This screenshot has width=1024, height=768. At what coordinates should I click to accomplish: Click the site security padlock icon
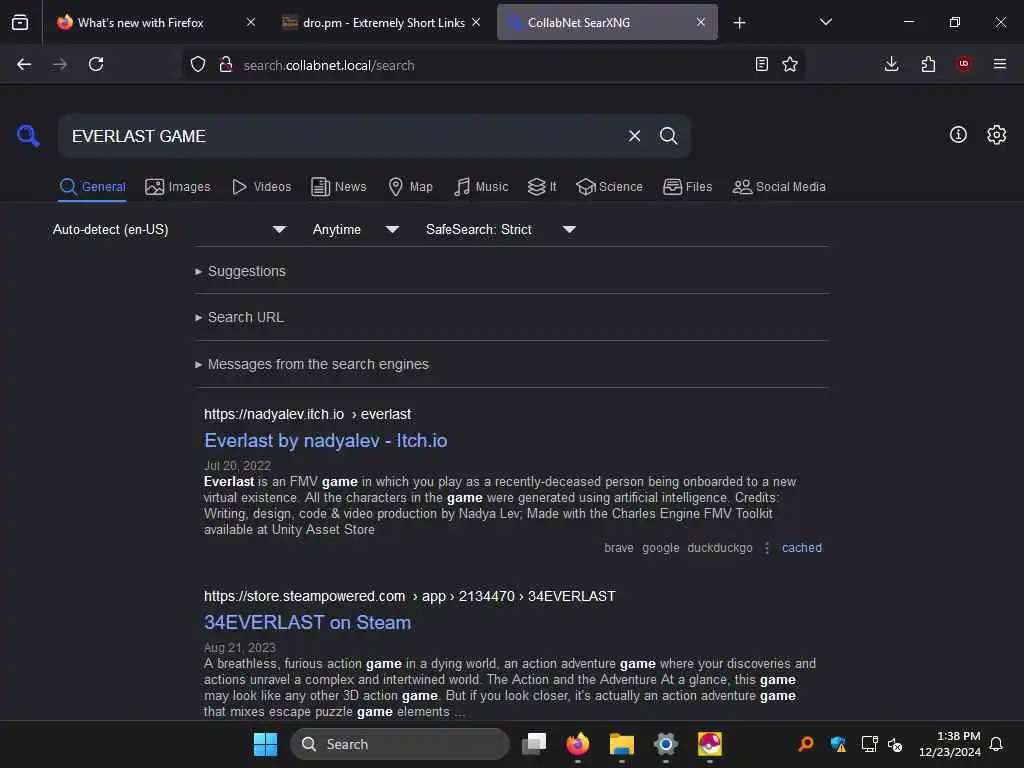226,64
